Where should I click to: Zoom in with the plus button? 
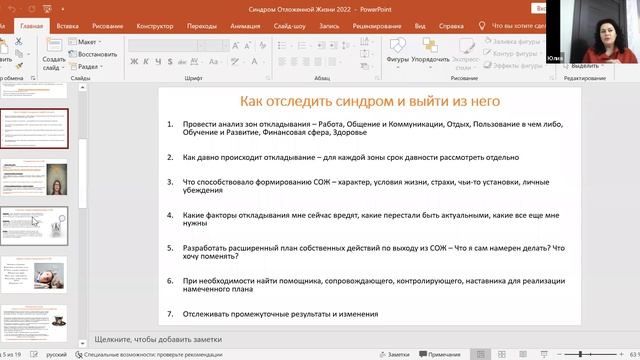[x=621, y=354]
